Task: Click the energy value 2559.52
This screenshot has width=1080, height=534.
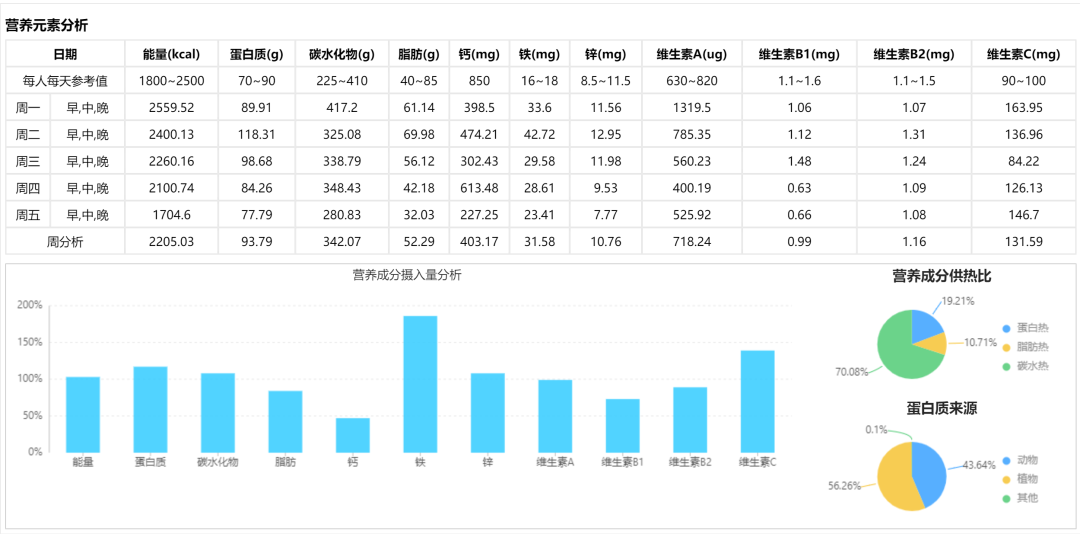Action: click(172, 108)
